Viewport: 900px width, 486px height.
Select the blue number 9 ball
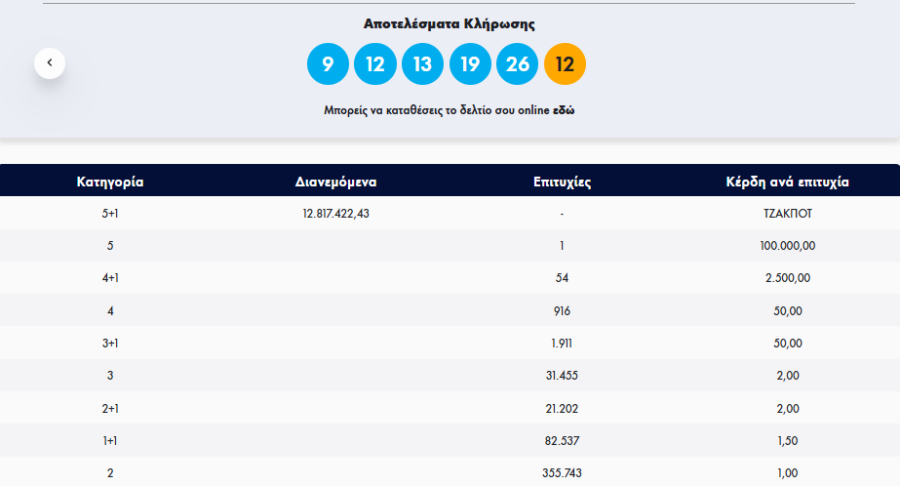(x=327, y=65)
